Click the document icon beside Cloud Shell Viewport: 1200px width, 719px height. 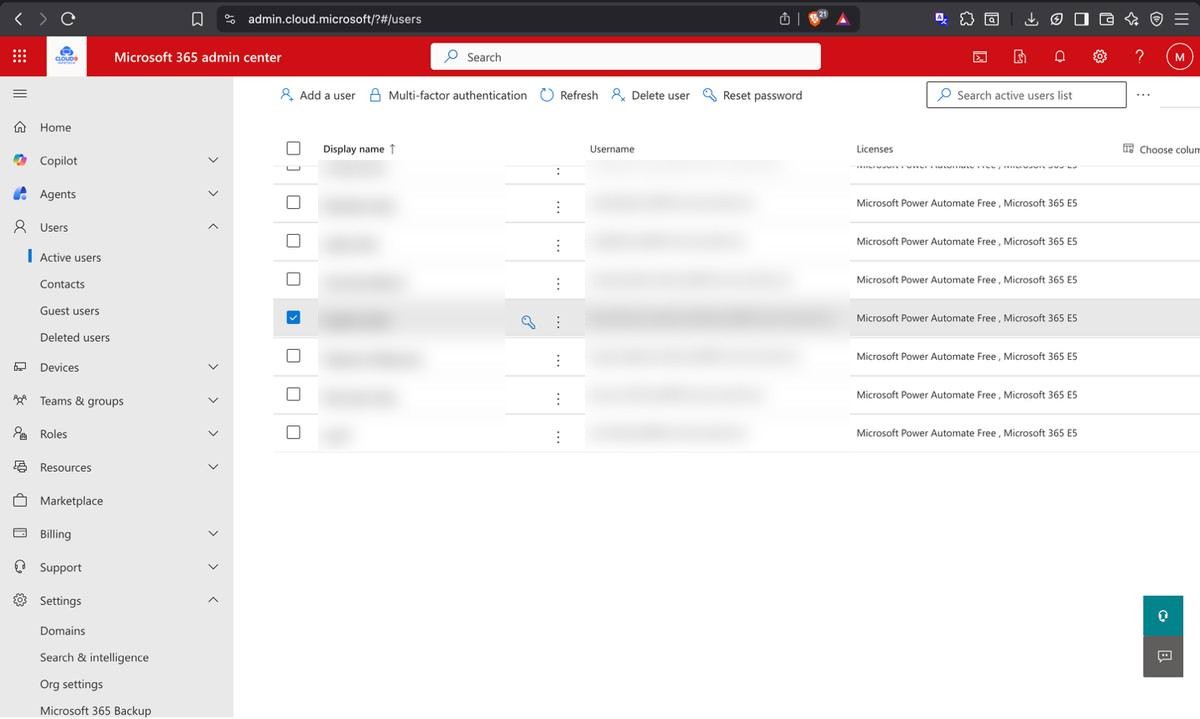coord(1020,57)
